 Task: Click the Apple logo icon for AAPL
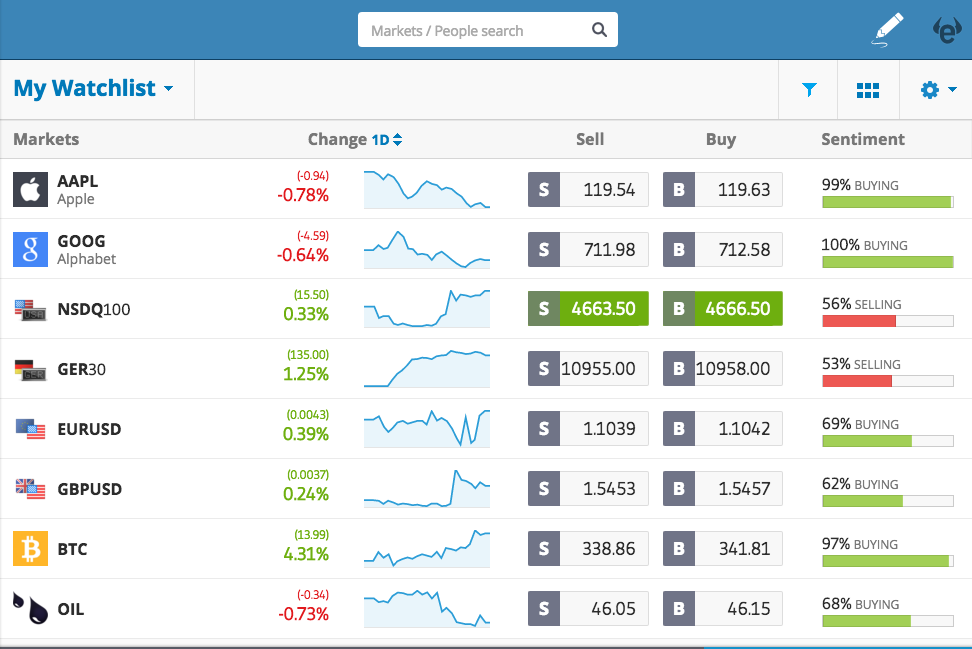[x=30, y=189]
